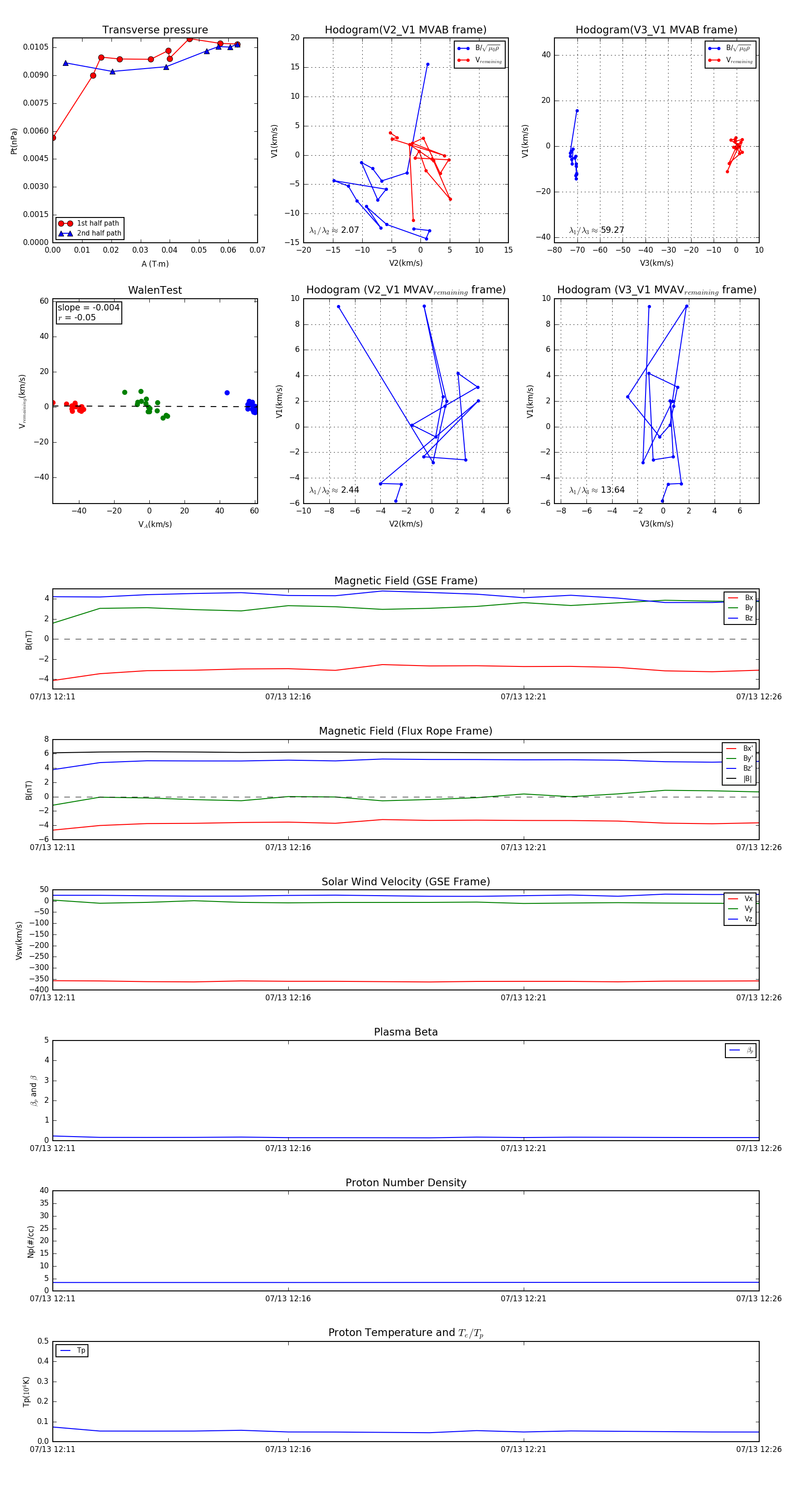Click the 'Hodogram(V2_V1 MVAB frame)' title
Image resolution: width=812 pixels, height=1489 pixels.
[406, 30]
